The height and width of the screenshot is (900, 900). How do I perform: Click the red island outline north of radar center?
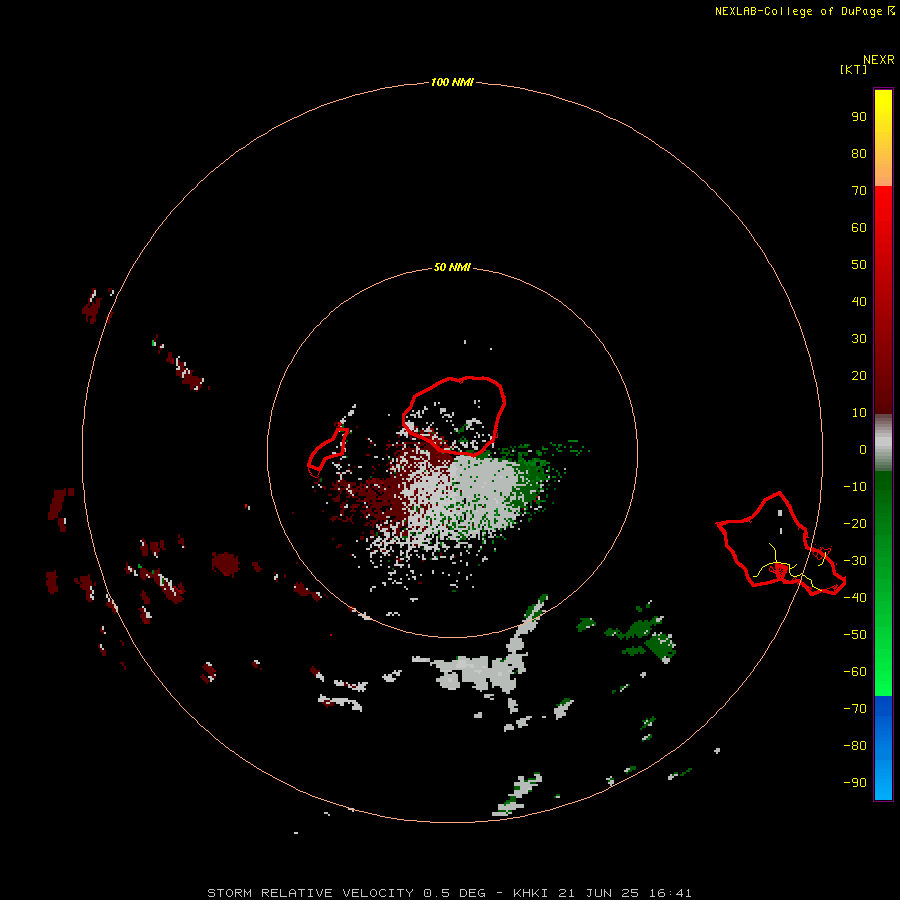[453, 416]
